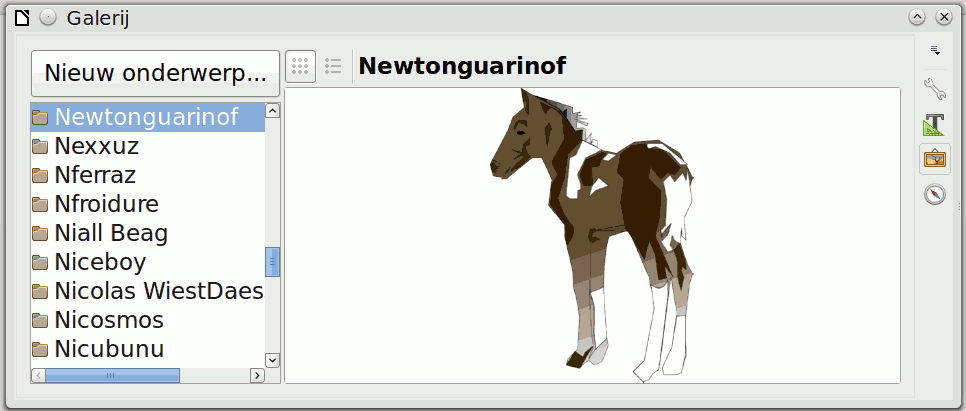Click the horizontal scrollbar thumb
Image resolution: width=966 pixels, height=411 pixels.
tap(112, 375)
